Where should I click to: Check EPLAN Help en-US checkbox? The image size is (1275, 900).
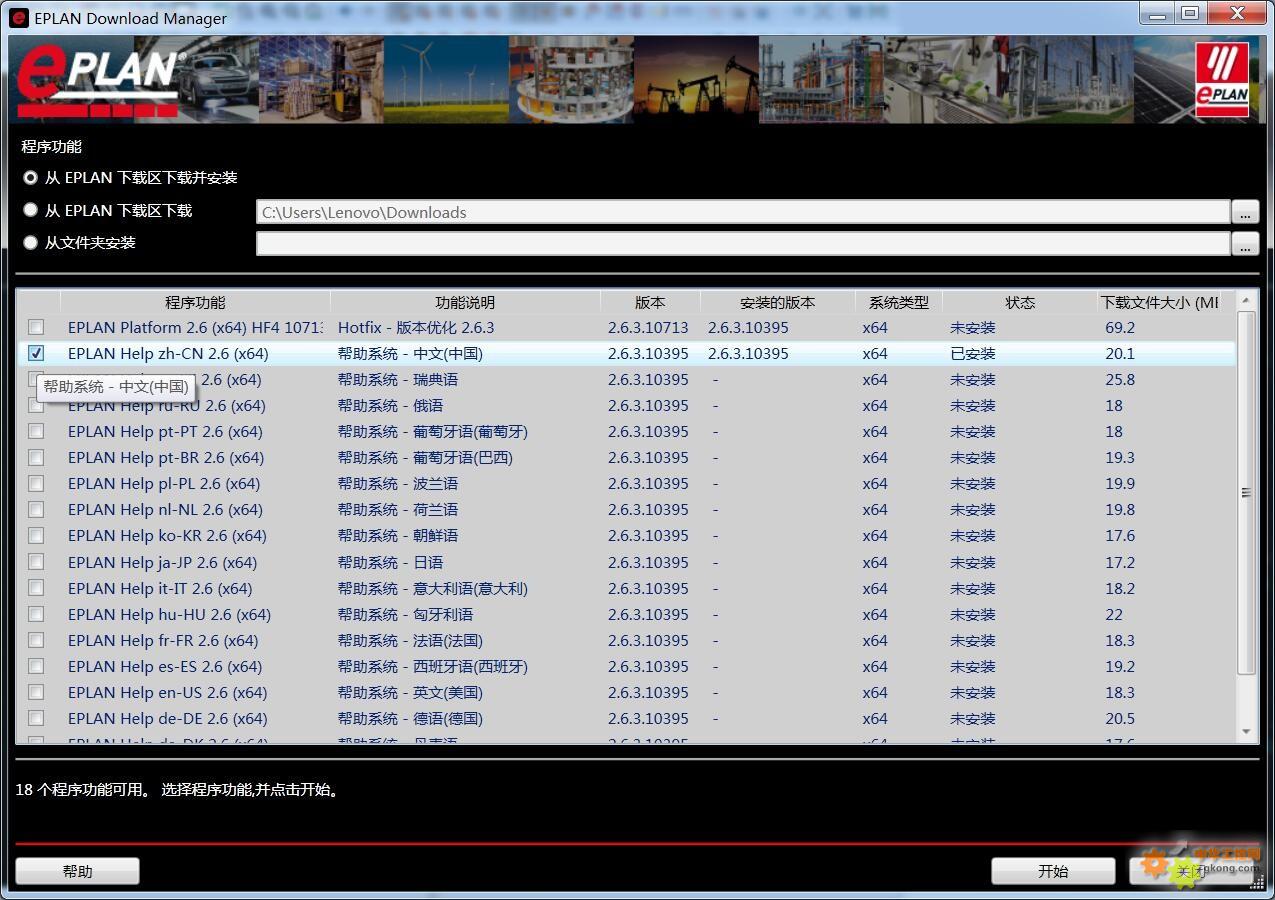(x=36, y=692)
